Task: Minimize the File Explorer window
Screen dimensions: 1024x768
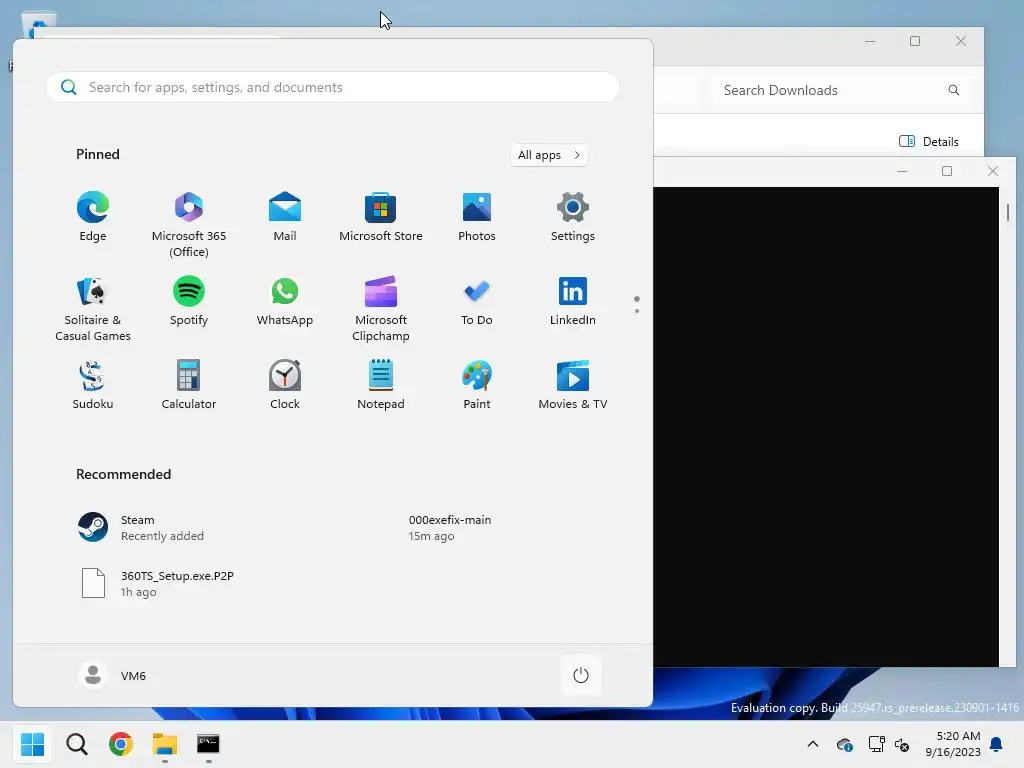Action: (x=870, y=41)
